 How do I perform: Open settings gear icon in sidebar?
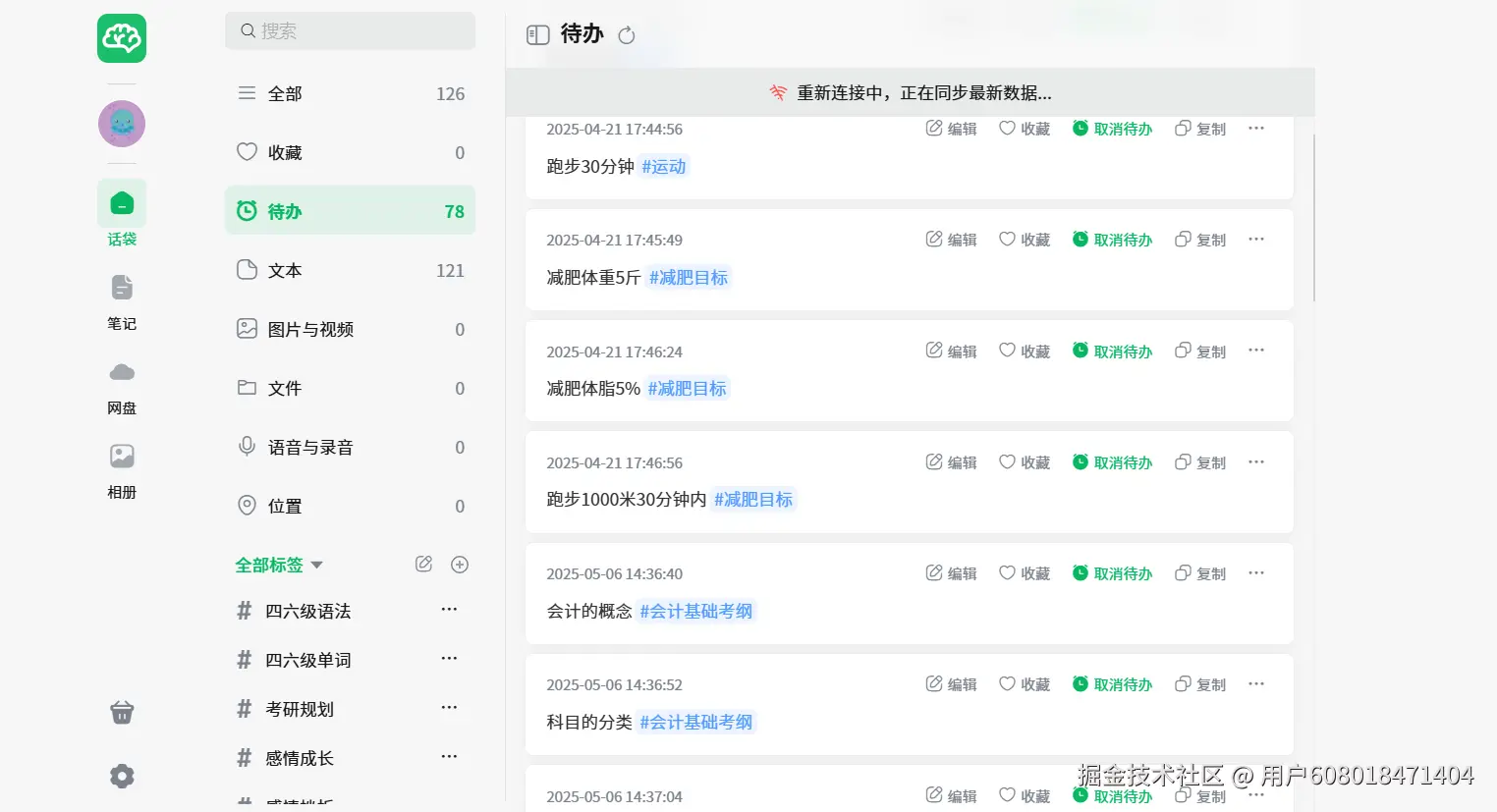(122, 777)
